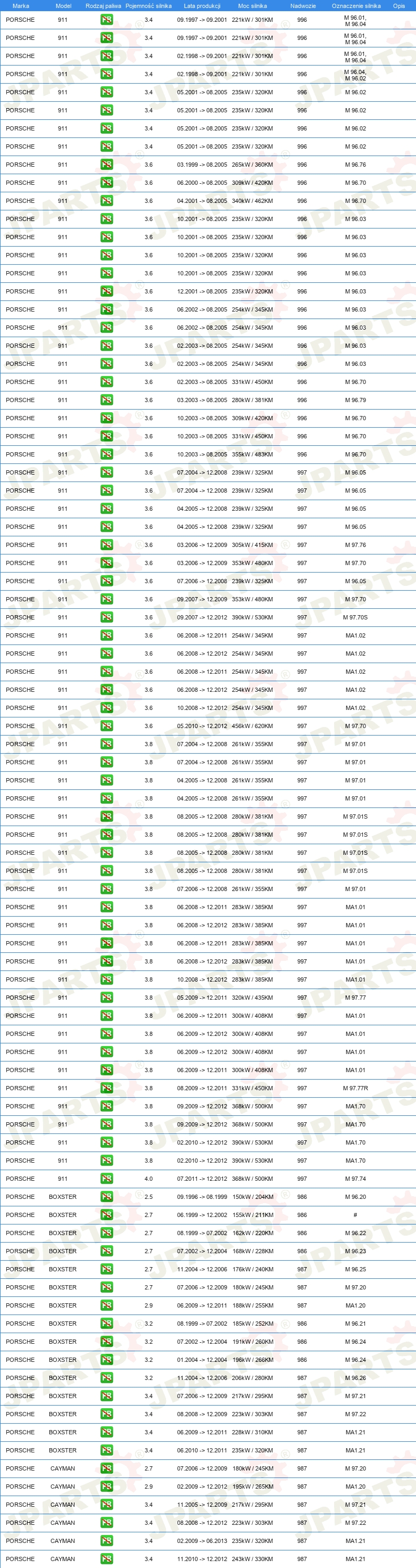Click the Oznaczenie silnika column header
Image resolution: width=416 pixels, height=1568 pixels.
pos(356,6)
